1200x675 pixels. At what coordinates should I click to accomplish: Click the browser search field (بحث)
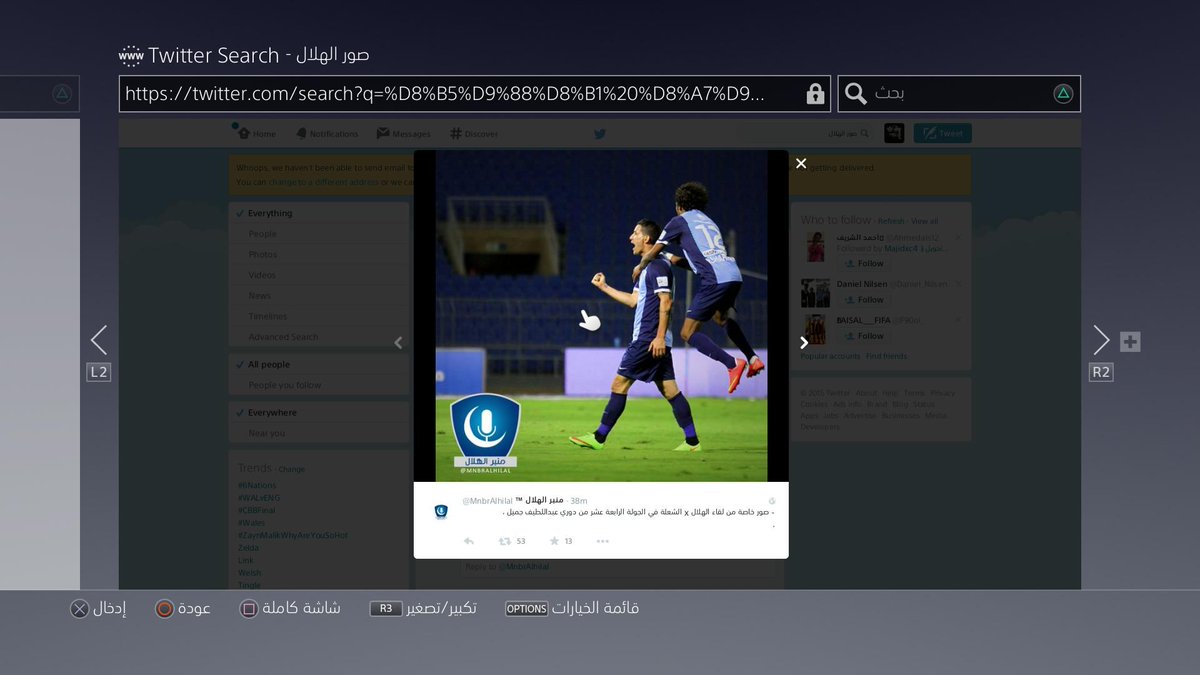(958, 94)
